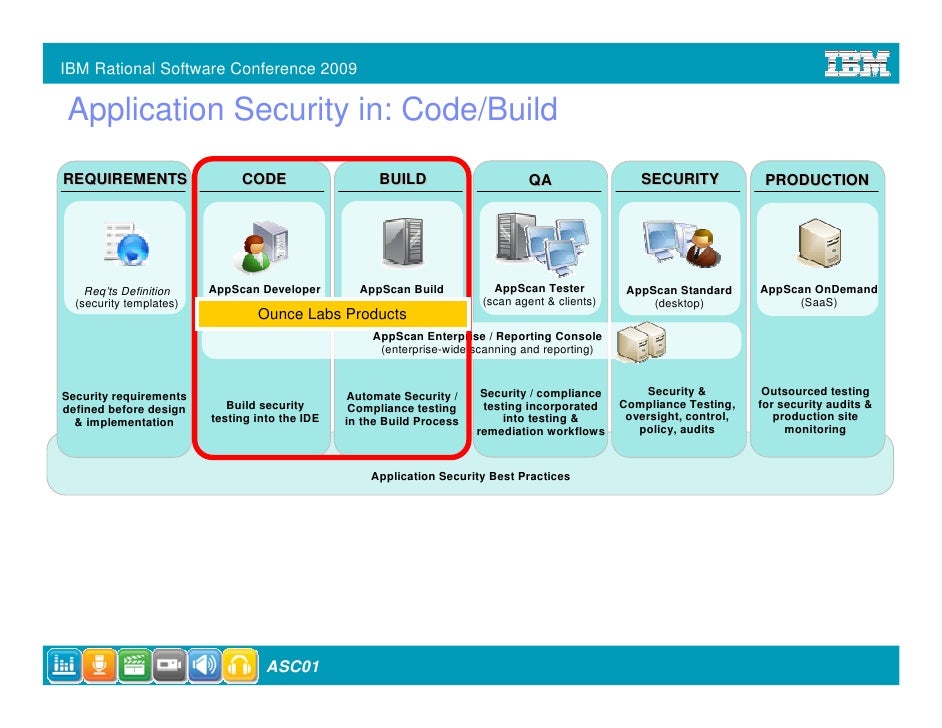Click the 'AppScan Tester' label
The height and width of the screenshot is (728, 942).
[539, 288]
